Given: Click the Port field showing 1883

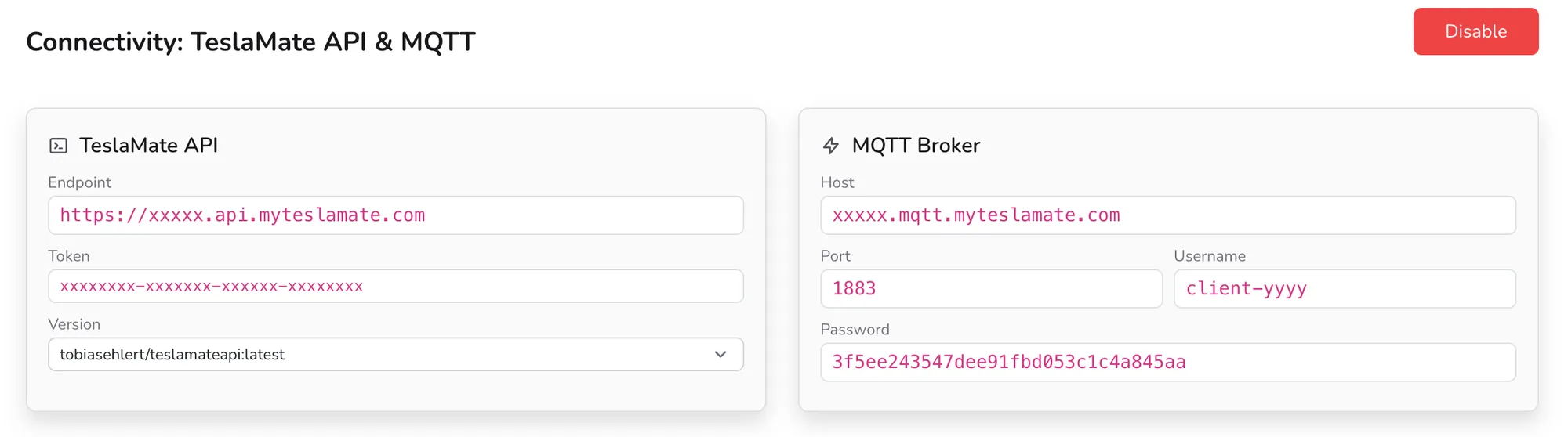Looking at the screenshot, I should (x=991, y=289).
